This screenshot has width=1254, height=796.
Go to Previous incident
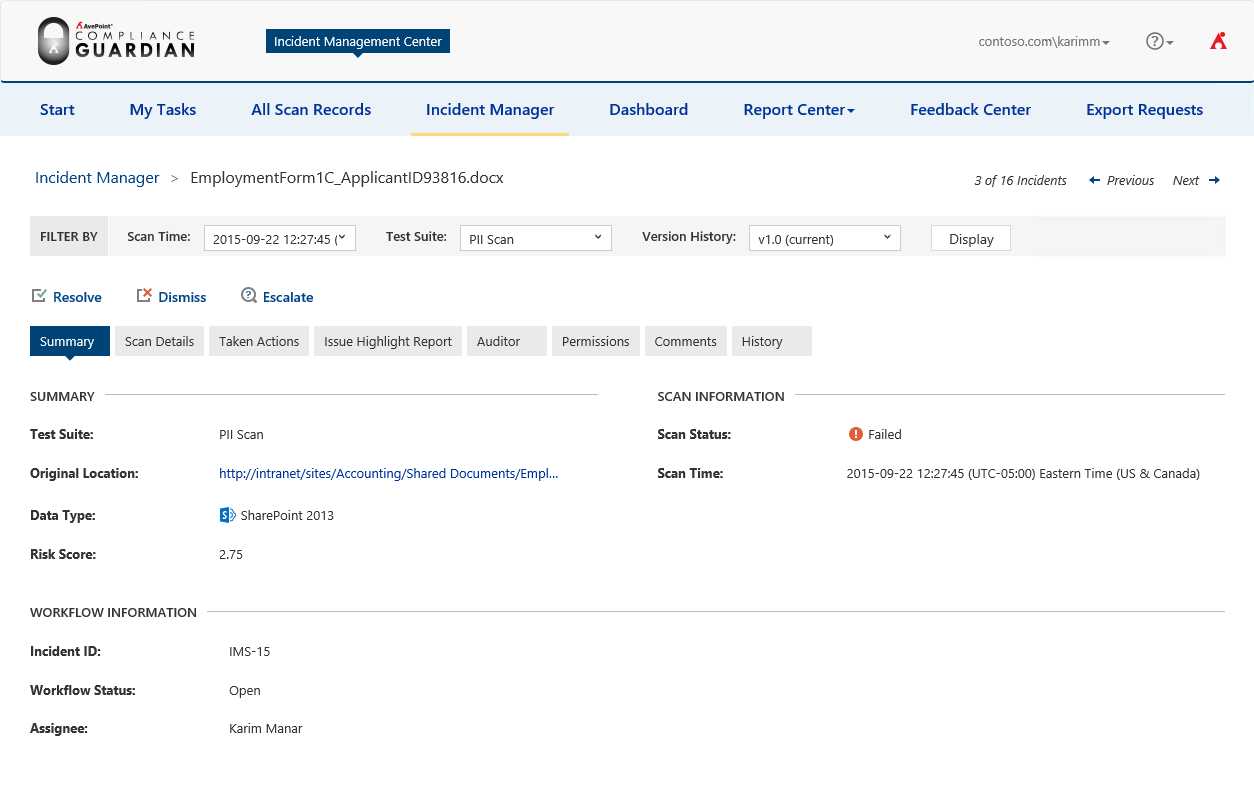point(1122,180)
